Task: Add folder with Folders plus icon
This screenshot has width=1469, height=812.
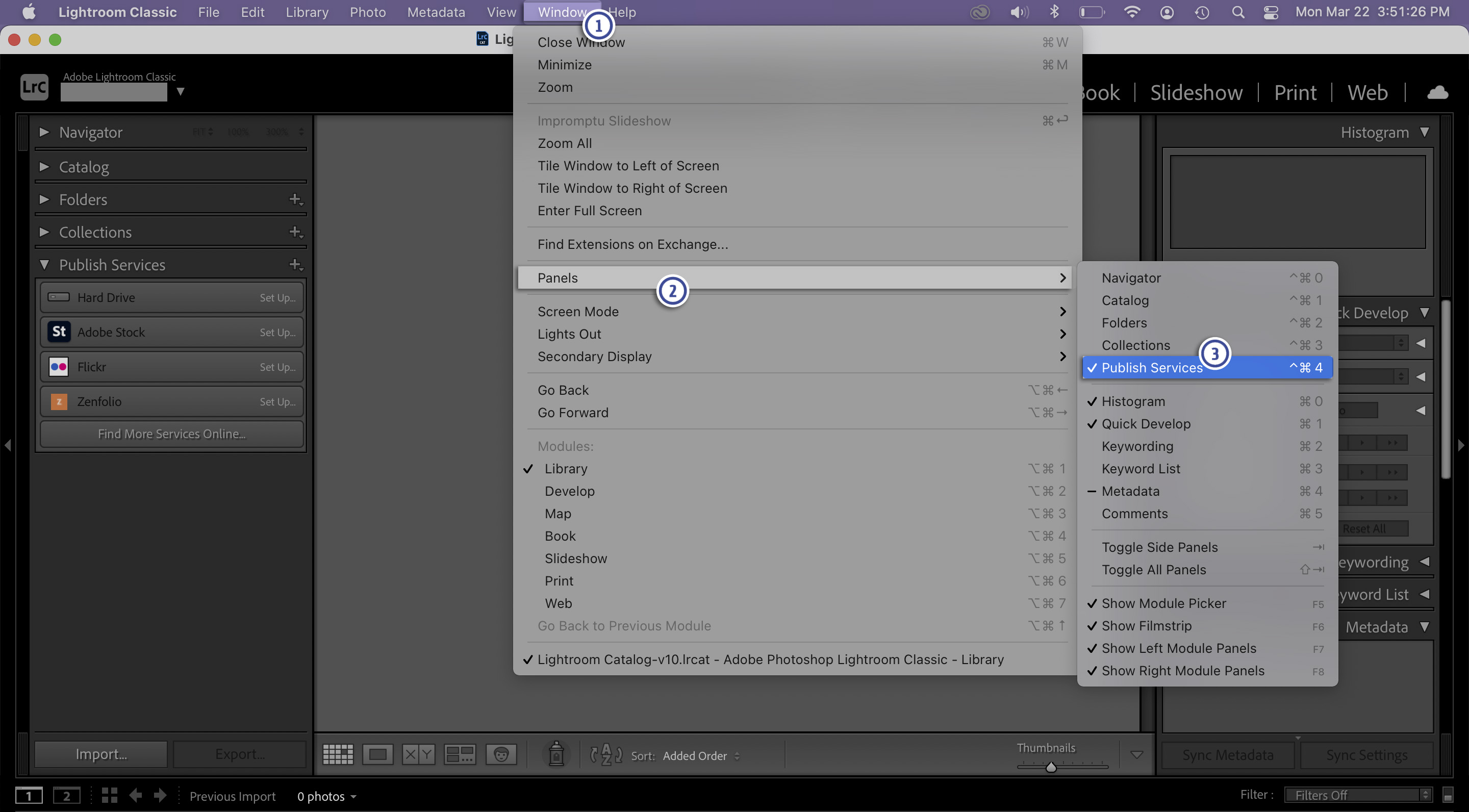Action: [295, 199]
